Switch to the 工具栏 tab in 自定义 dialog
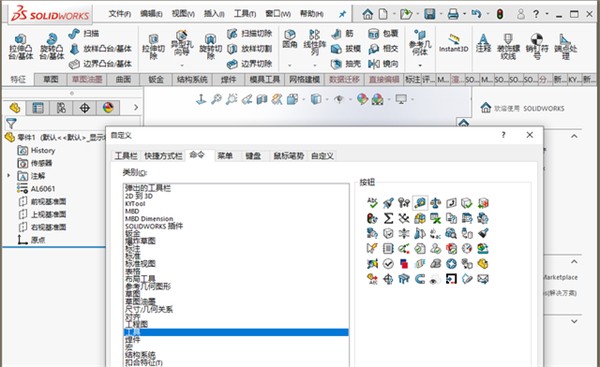The height and width of the screenshot is (367, 600). coord(126,156)
